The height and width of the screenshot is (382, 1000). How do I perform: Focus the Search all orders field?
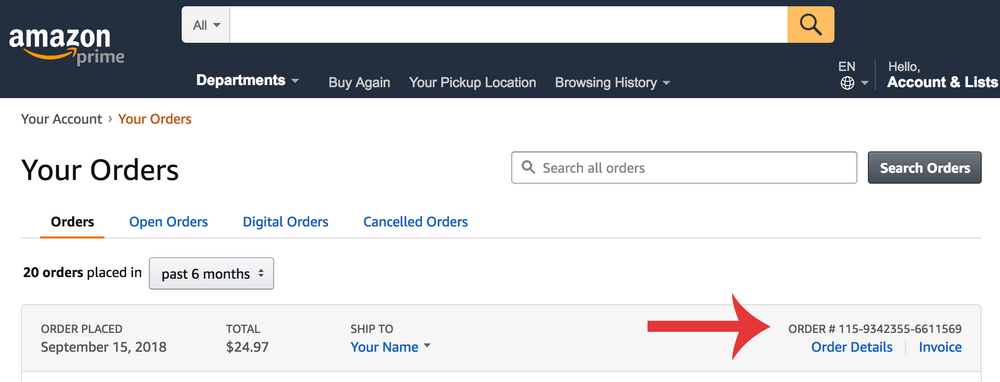pyautogui.click(x=684, y=168)
